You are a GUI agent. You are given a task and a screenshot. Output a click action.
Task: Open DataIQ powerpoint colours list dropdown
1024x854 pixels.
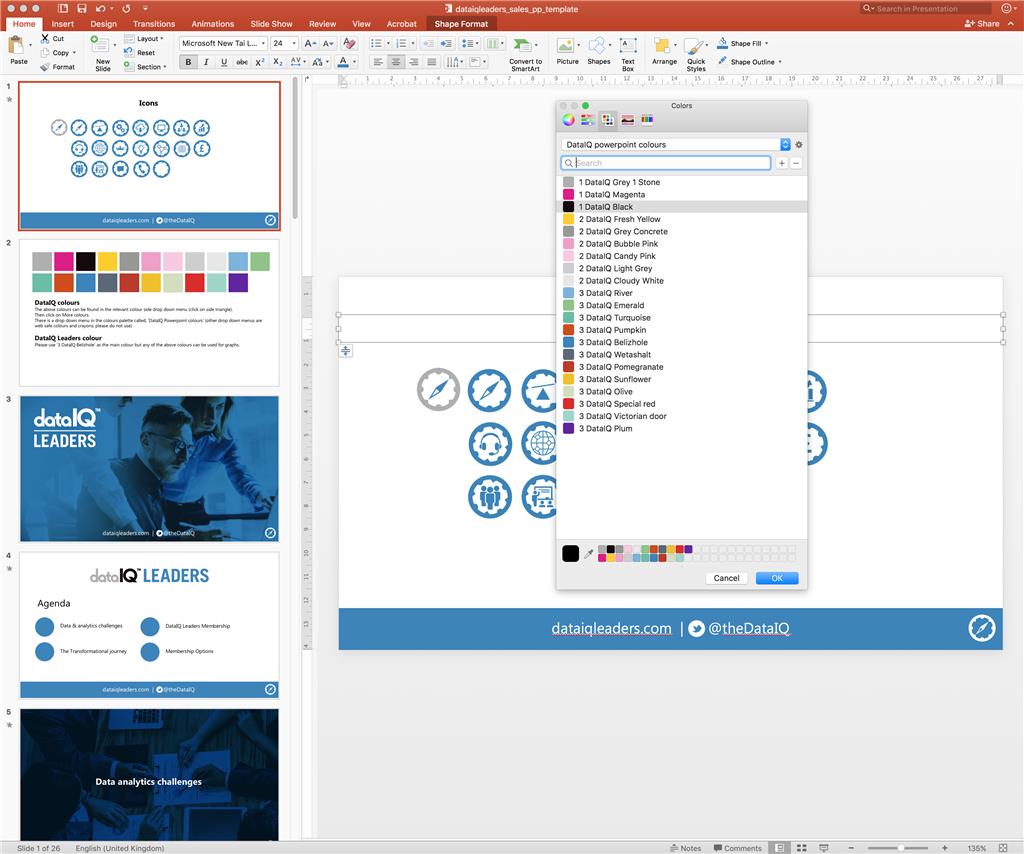785,145
